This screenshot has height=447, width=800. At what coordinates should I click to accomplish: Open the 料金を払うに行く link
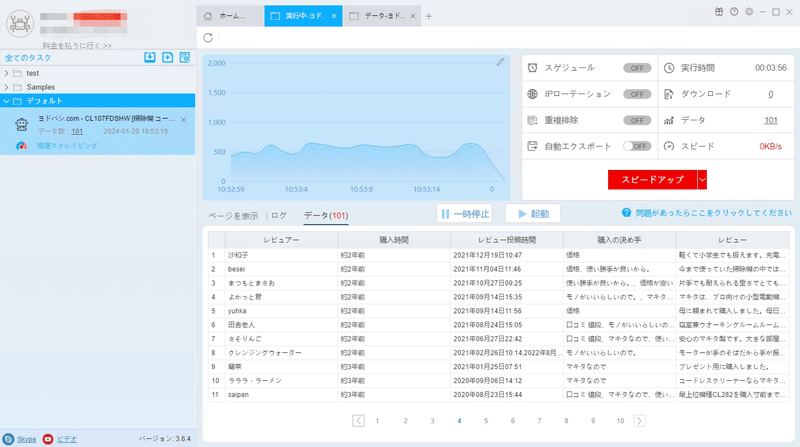click(x=77, y=45)
